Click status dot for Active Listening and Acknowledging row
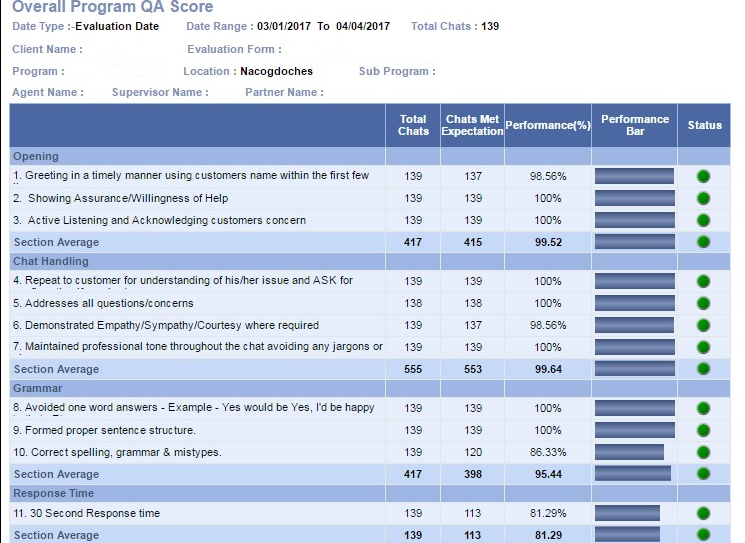The image size is (745, 543). pyautogui.click(x=703, y=220)
